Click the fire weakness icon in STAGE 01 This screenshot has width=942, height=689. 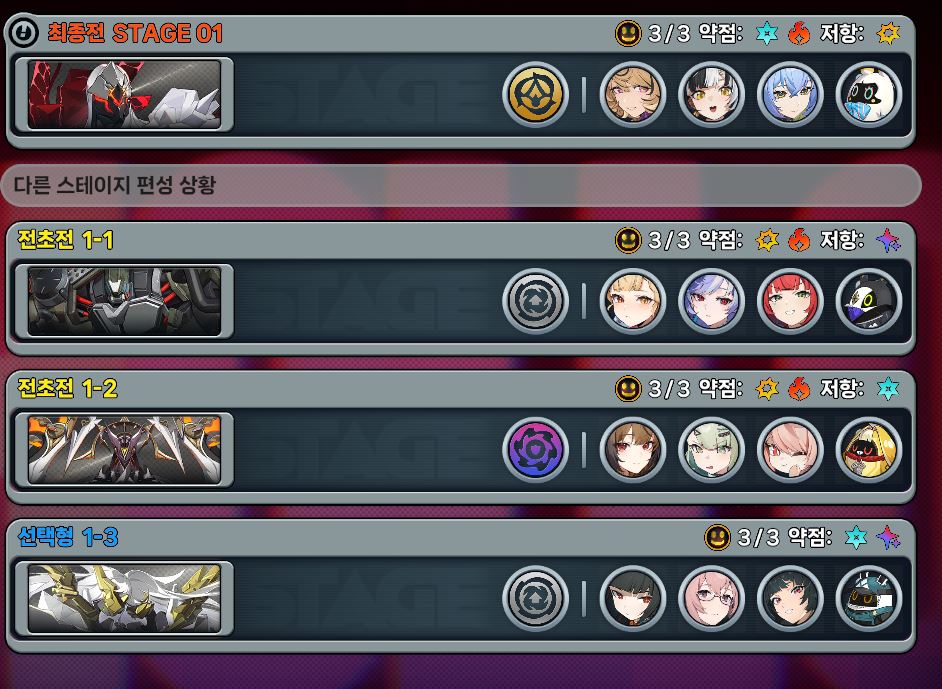pos(799,33)
